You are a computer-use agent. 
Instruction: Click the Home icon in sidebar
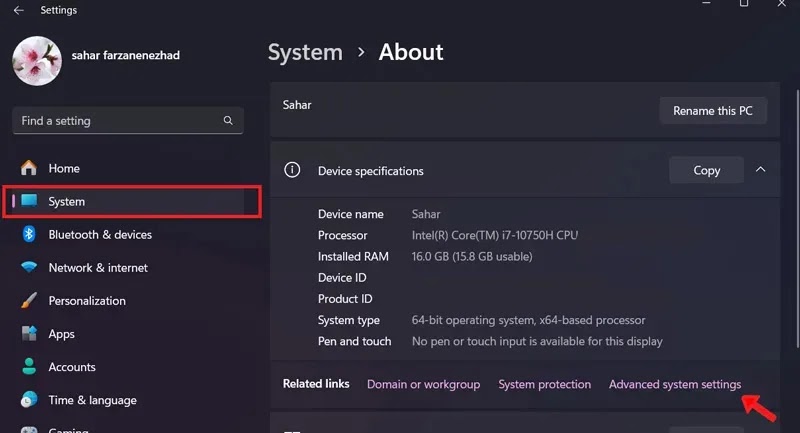point(29,168)
